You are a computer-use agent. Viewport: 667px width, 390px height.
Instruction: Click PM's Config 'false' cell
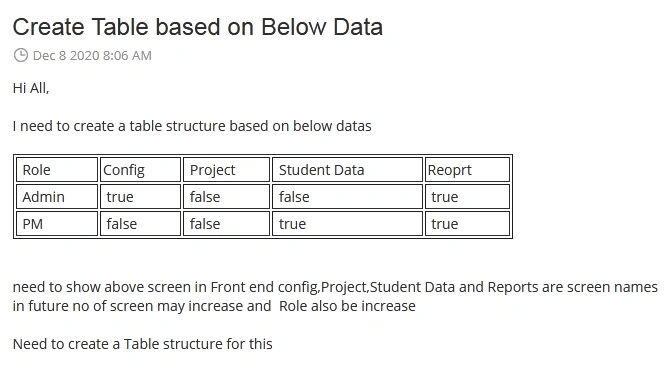click(x=140, y=223)
